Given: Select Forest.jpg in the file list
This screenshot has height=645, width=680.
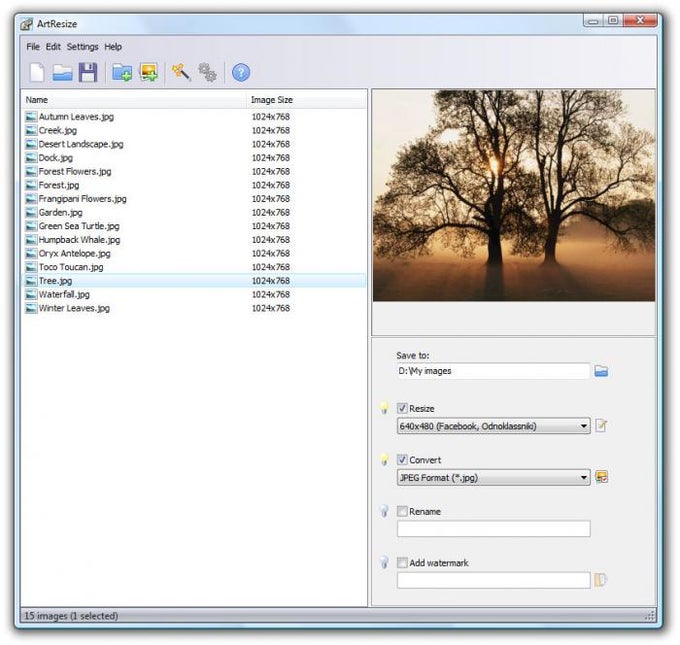Looking at the screenshot, I should (x=194, y=185).
